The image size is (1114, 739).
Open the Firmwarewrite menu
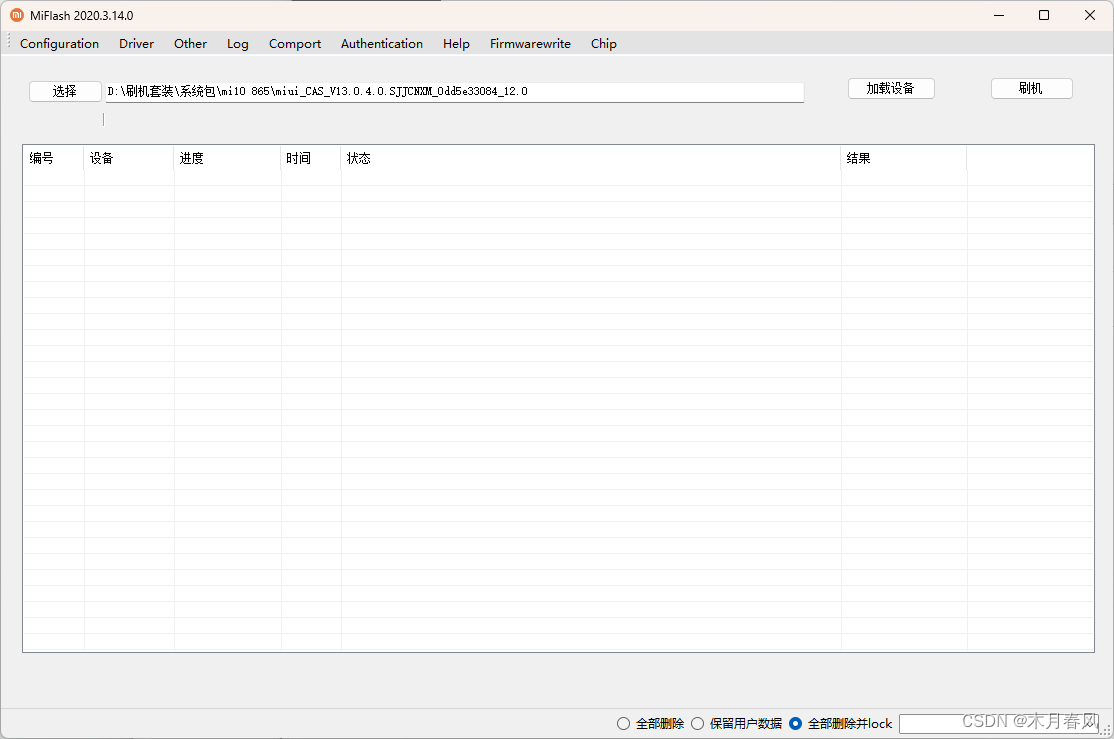(530, 43)
